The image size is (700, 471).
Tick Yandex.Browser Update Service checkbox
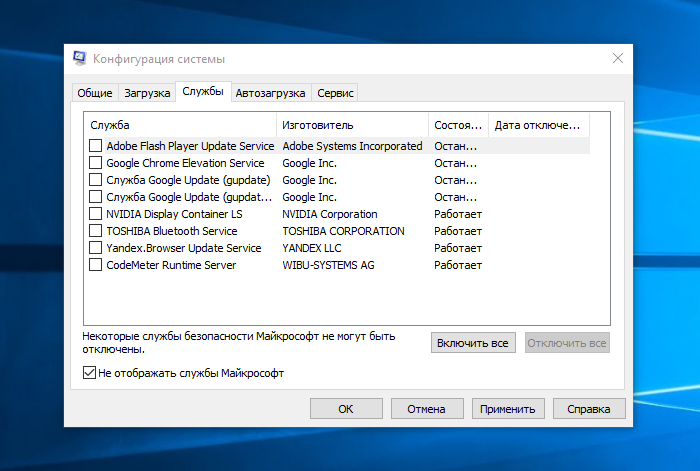click(x=95, y=247)
